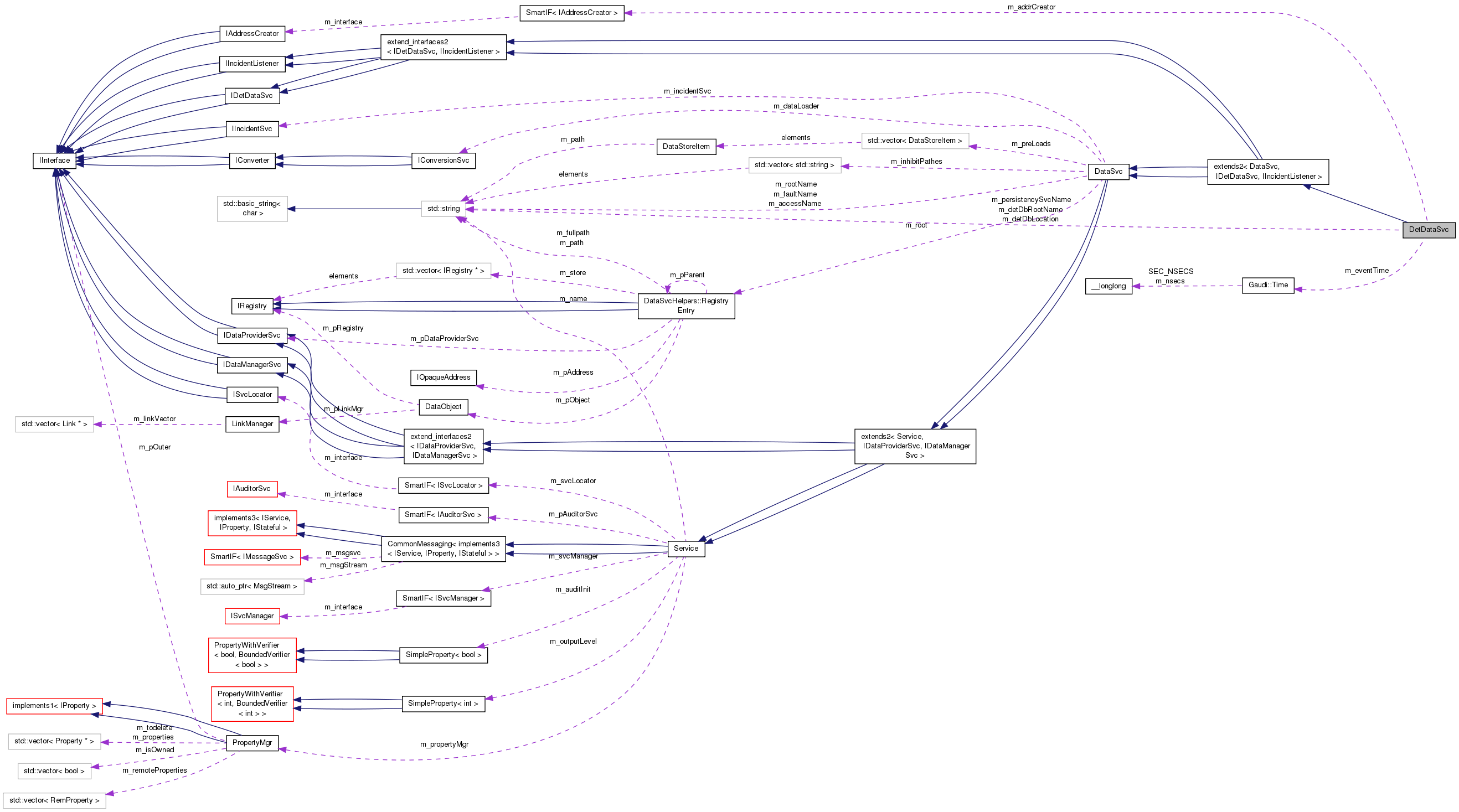Open the IIncidentListener class

[x=252, y=64]
